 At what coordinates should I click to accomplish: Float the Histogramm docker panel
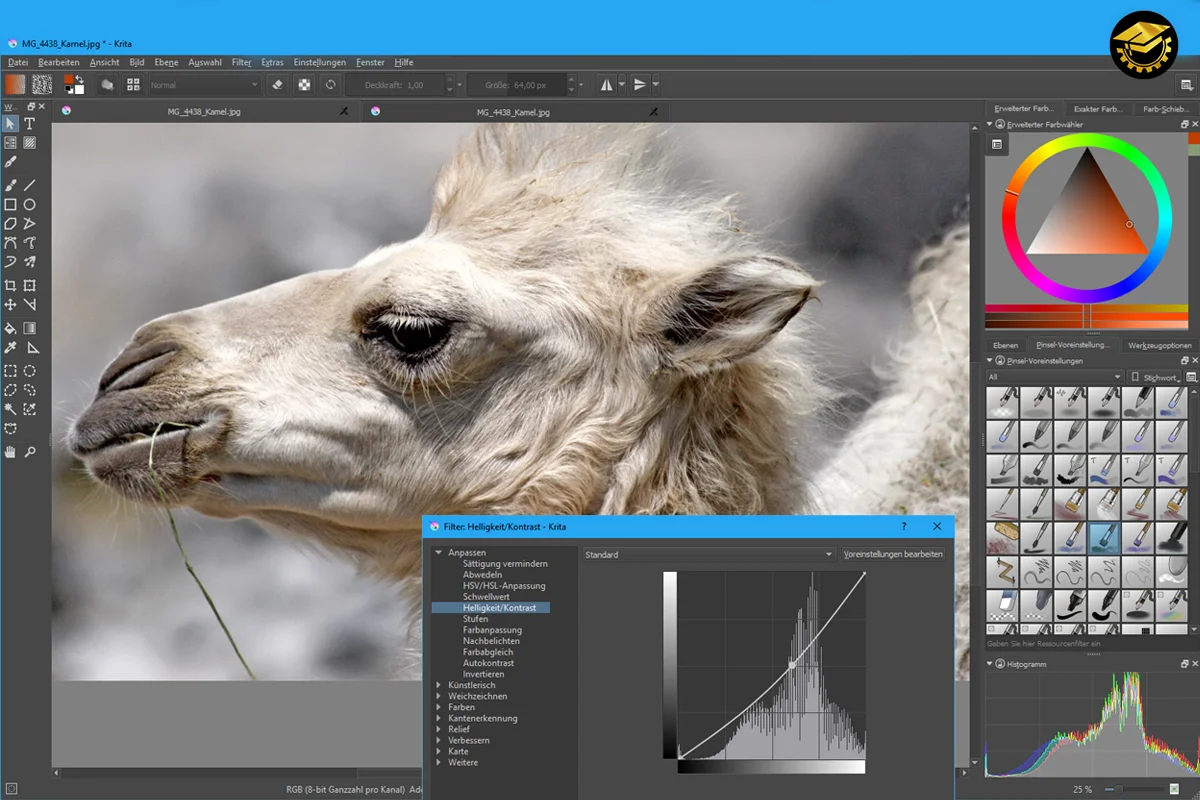(x=1185, y=664)
